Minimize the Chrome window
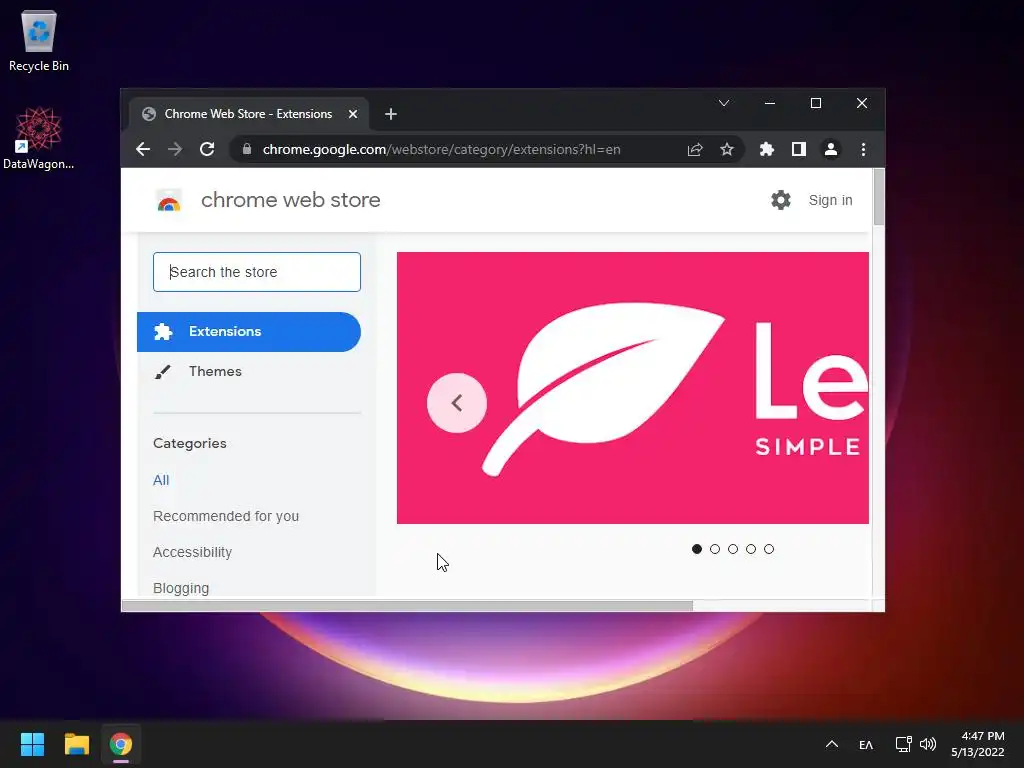This screenshot has width=1024, height=768. 770,103
